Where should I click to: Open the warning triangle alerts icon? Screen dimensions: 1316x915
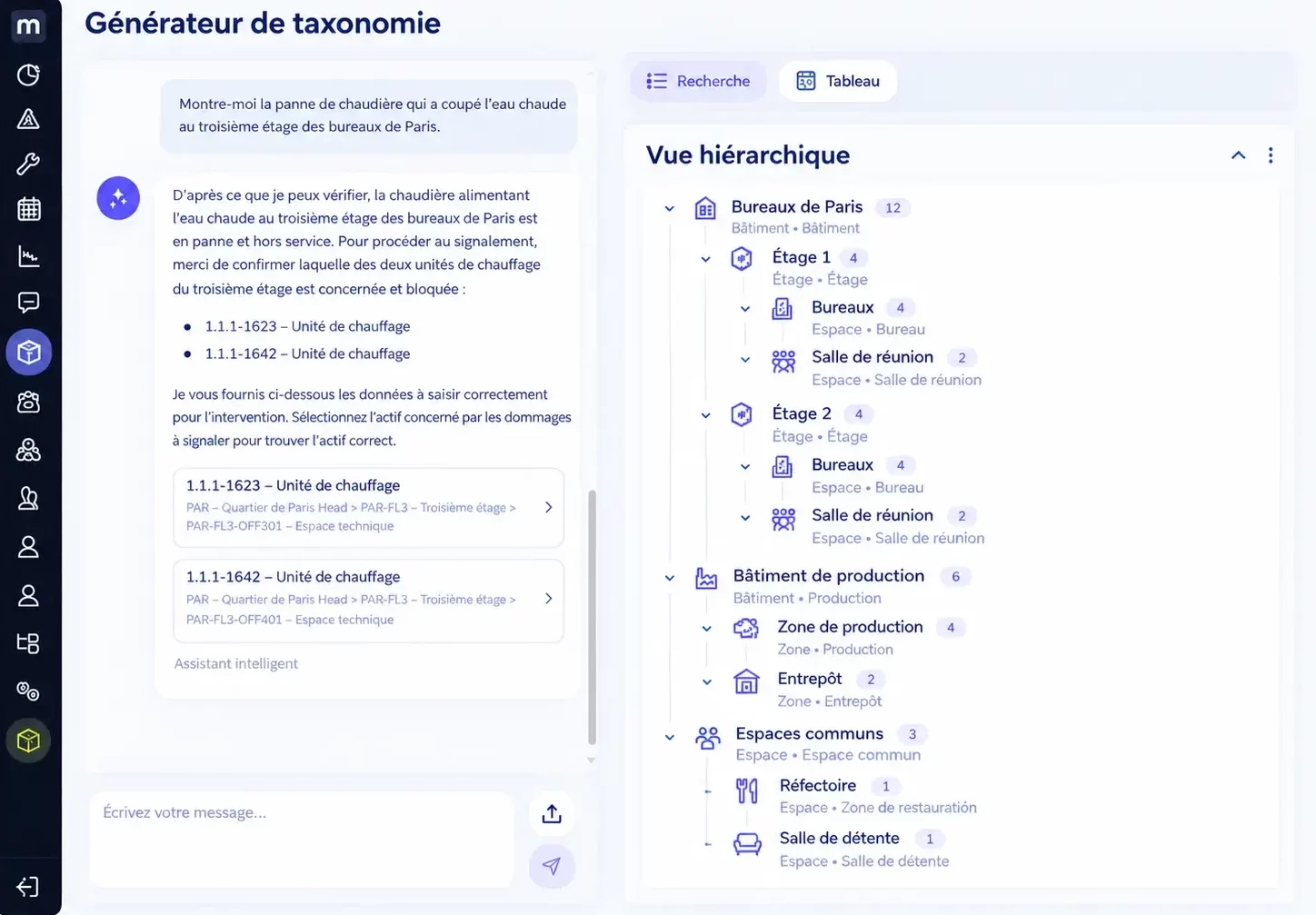coord(28,119)
